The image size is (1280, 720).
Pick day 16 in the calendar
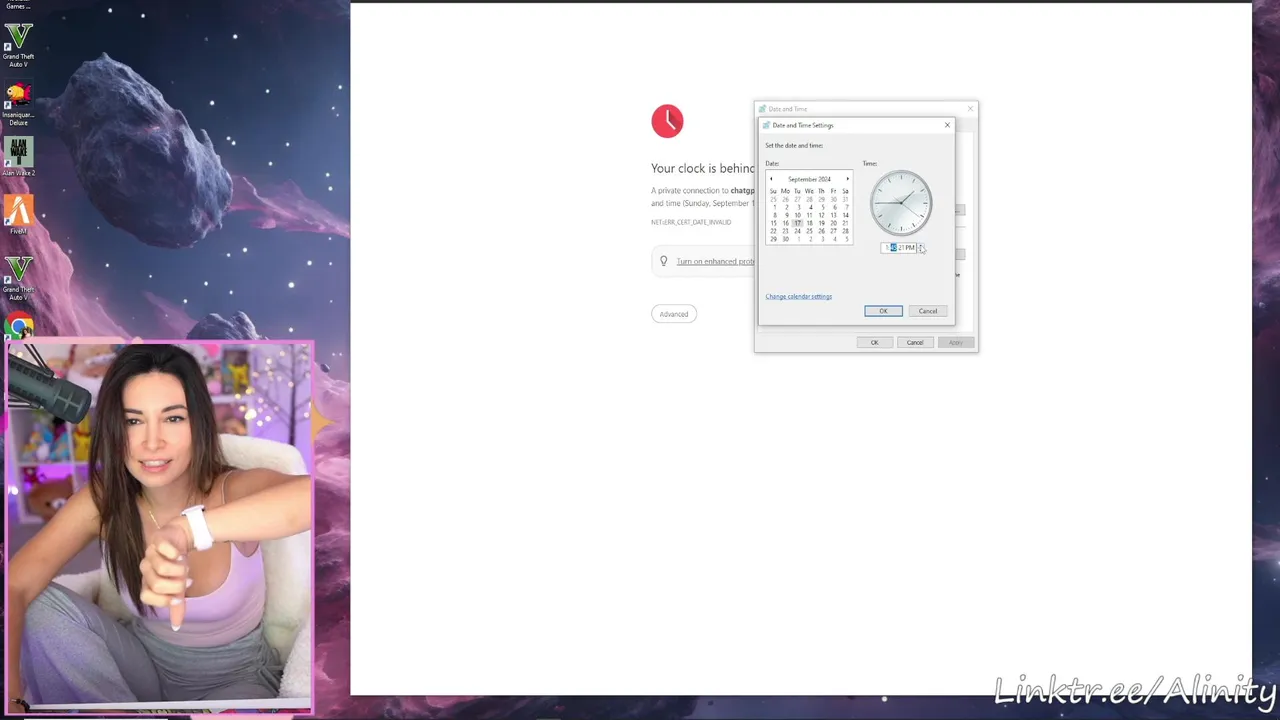[785, 223]
